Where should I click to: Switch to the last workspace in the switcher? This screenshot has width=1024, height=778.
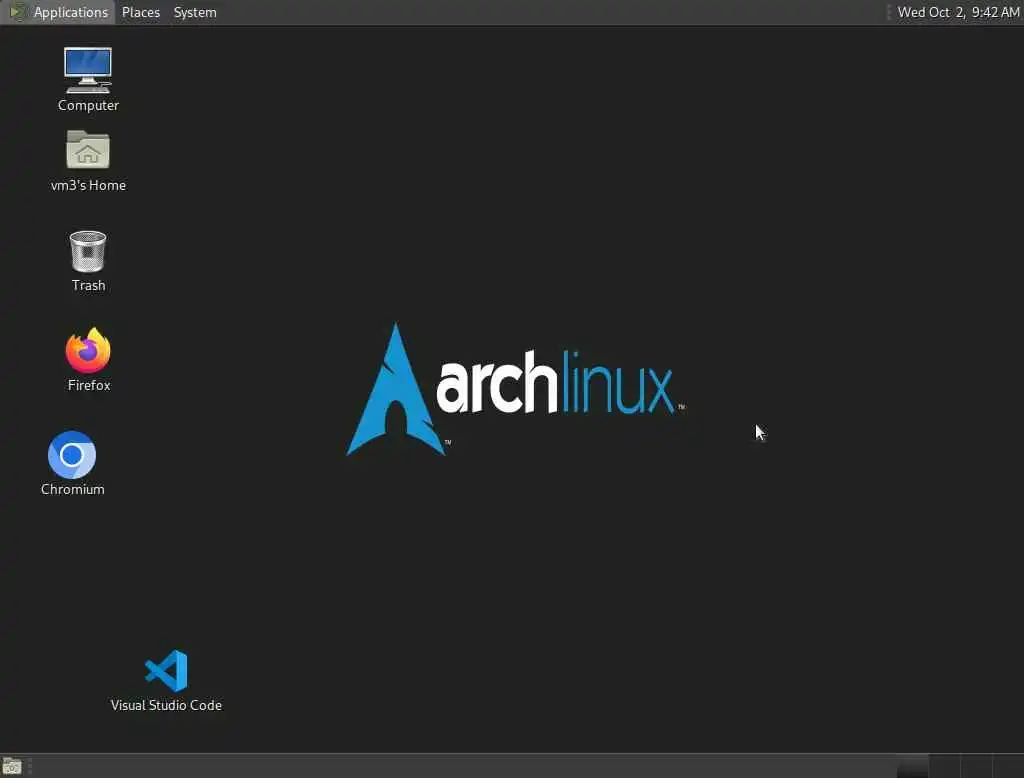(x=1008, y=766)
